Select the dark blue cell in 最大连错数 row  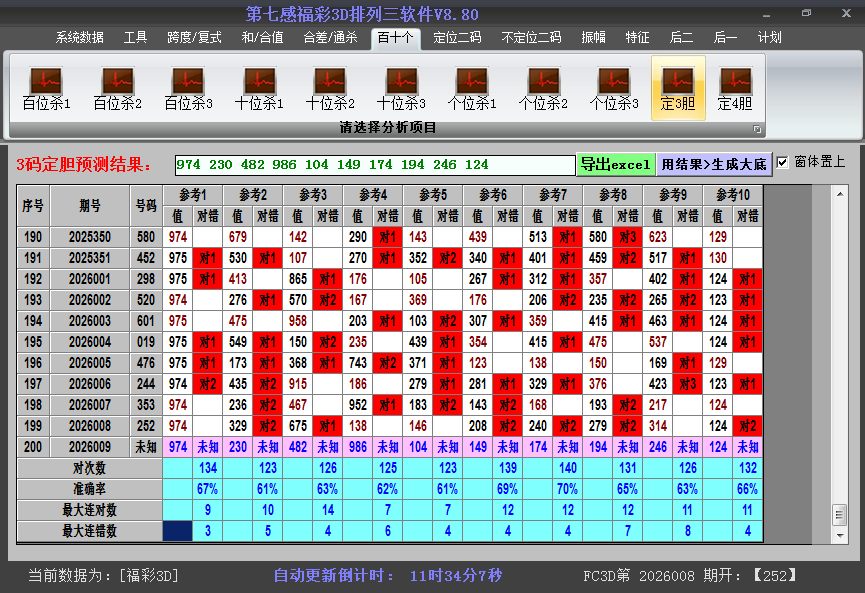pos(178,531)
